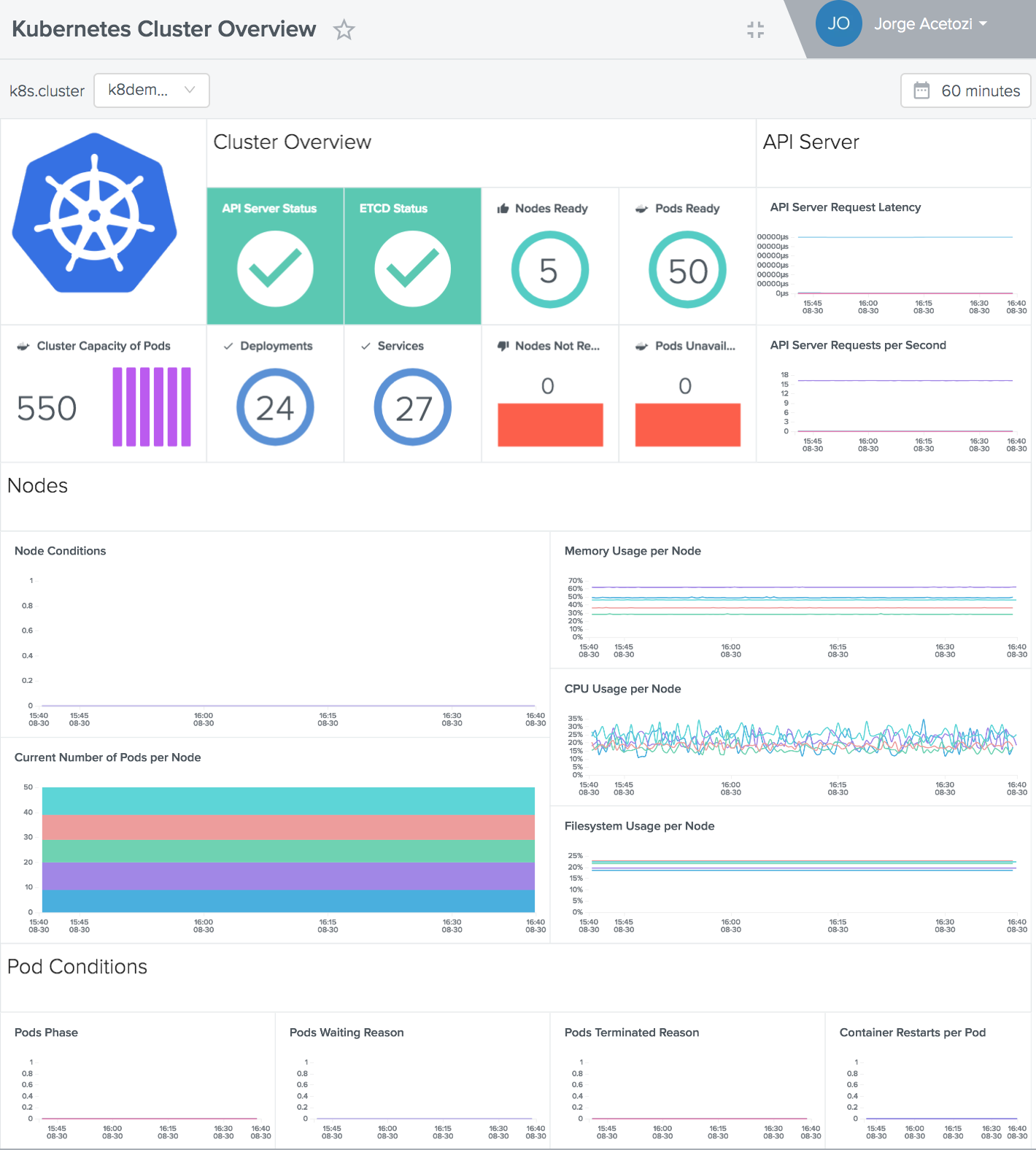Click the purple band in pods per node chart
Screen dimensions: 1036x1150
click(288, 876)
